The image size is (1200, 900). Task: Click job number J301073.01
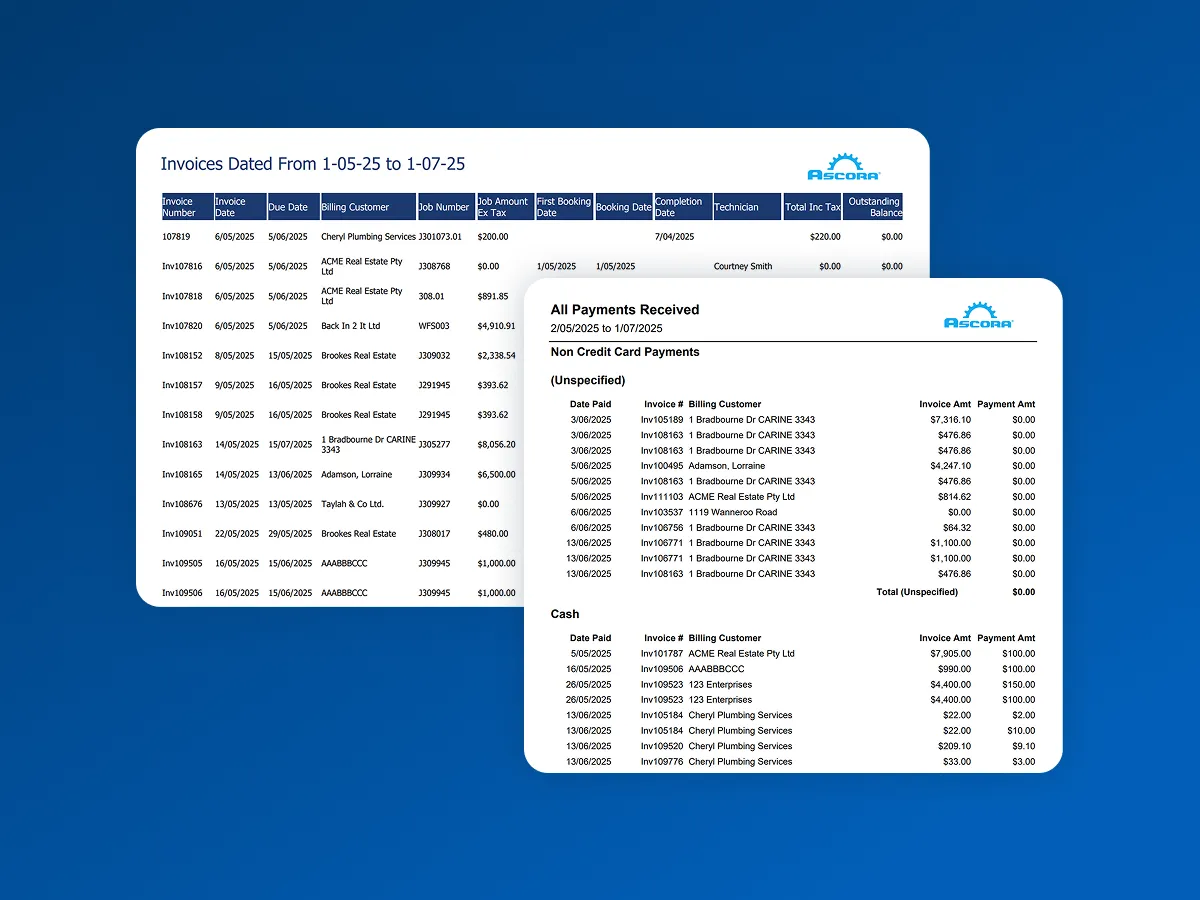441,237
